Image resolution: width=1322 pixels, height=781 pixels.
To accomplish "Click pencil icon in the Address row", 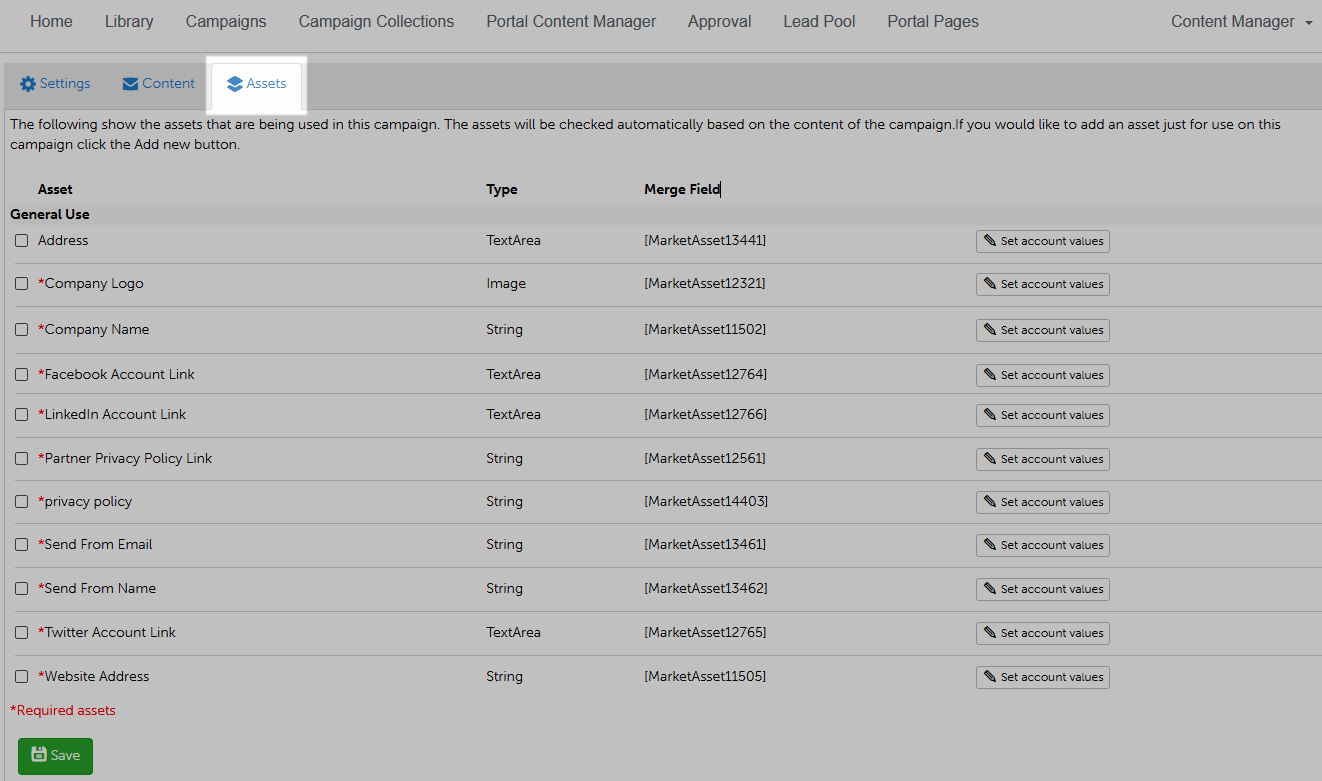I will pyautogui.click(x=990, y=241).
